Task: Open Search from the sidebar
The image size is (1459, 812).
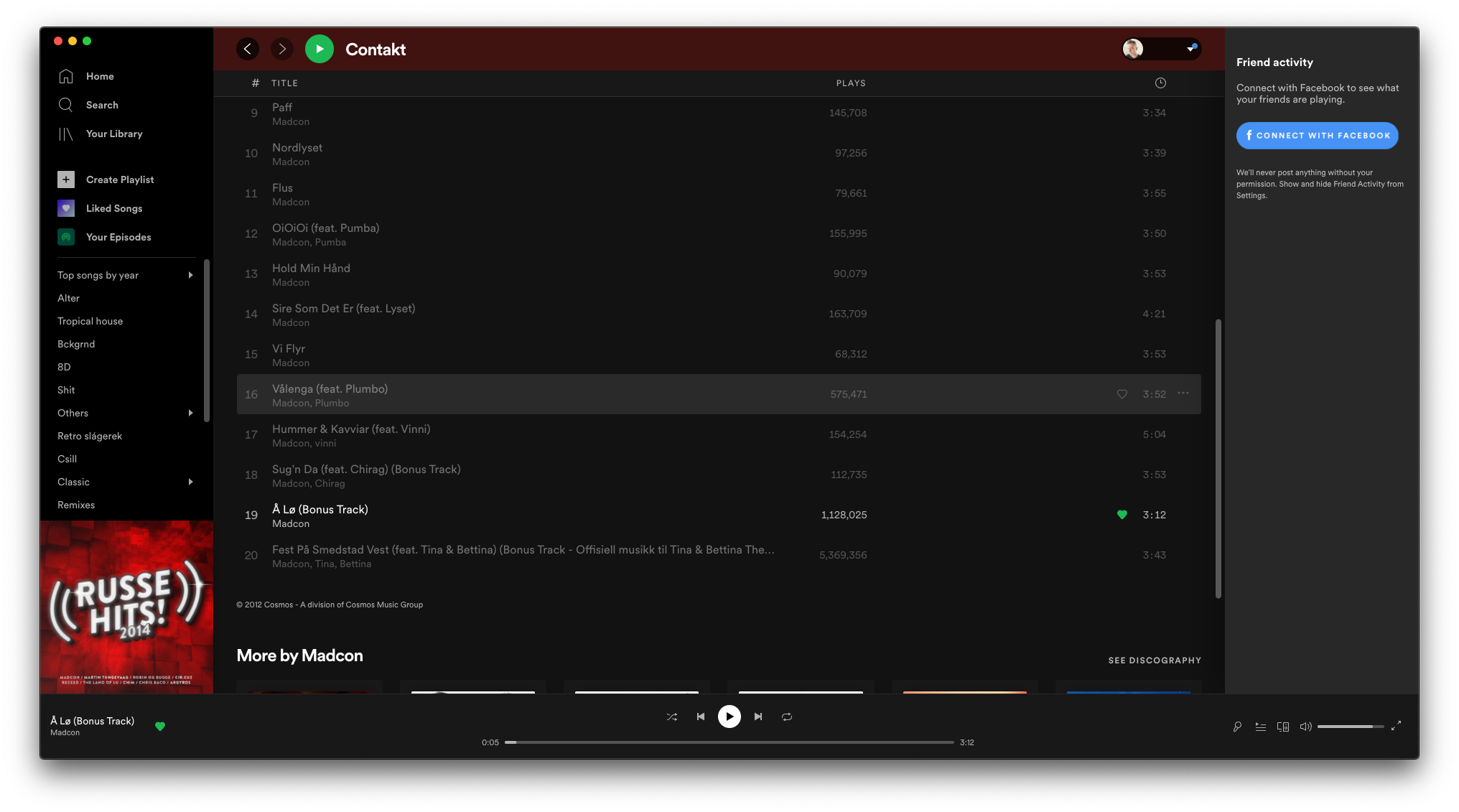Action: pyautogui.click(x=101, y=105)
